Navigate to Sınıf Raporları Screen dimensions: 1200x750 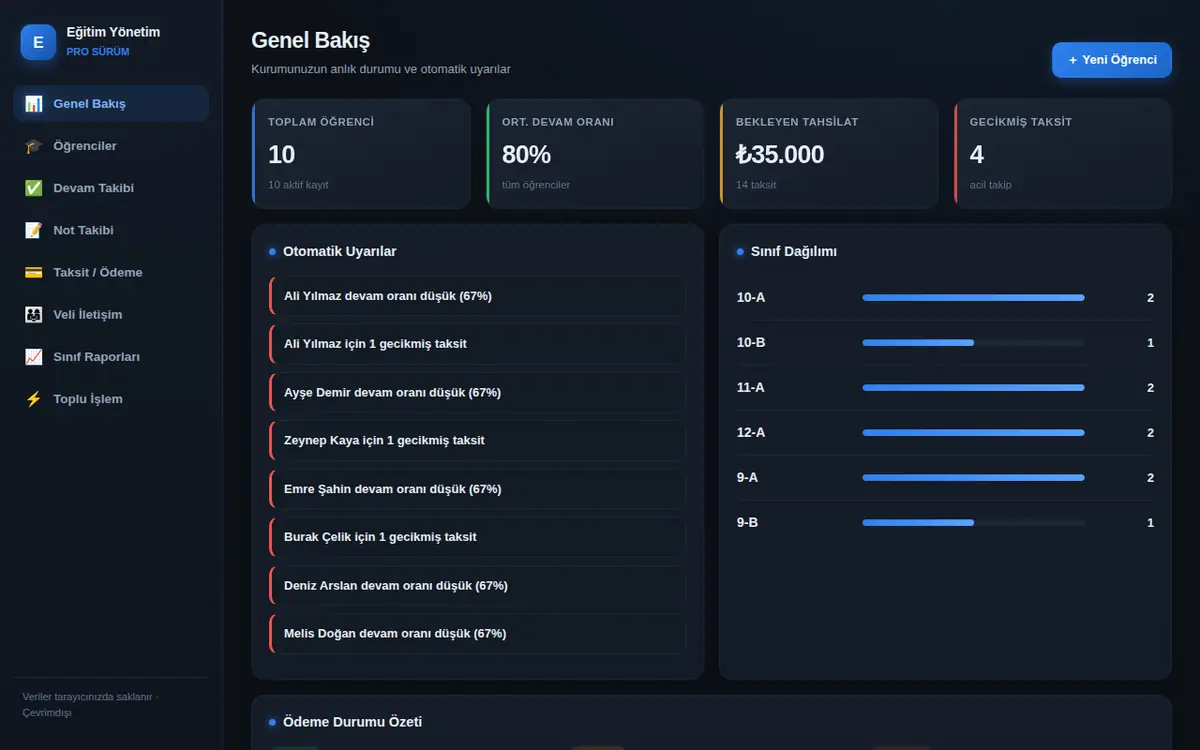pos(111,356)
